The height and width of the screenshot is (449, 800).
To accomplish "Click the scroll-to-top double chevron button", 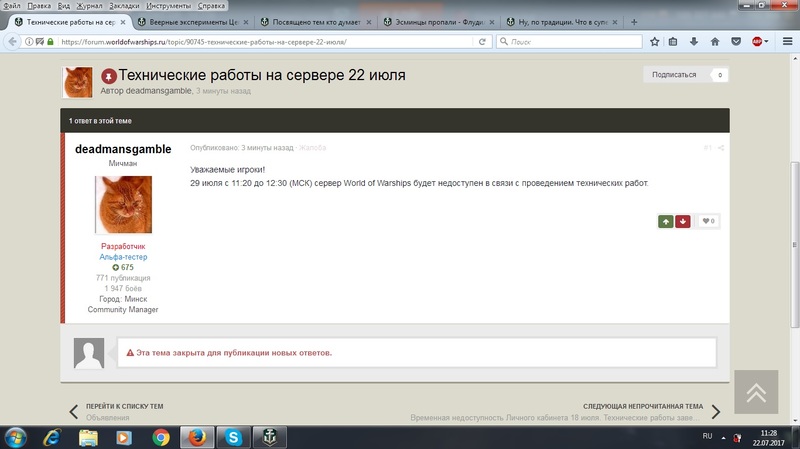I will pyautogui.click(x=756, y=392).
